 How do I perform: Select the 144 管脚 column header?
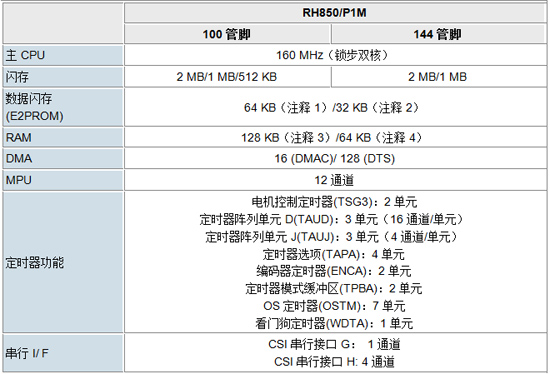click(x=438, y=34)
